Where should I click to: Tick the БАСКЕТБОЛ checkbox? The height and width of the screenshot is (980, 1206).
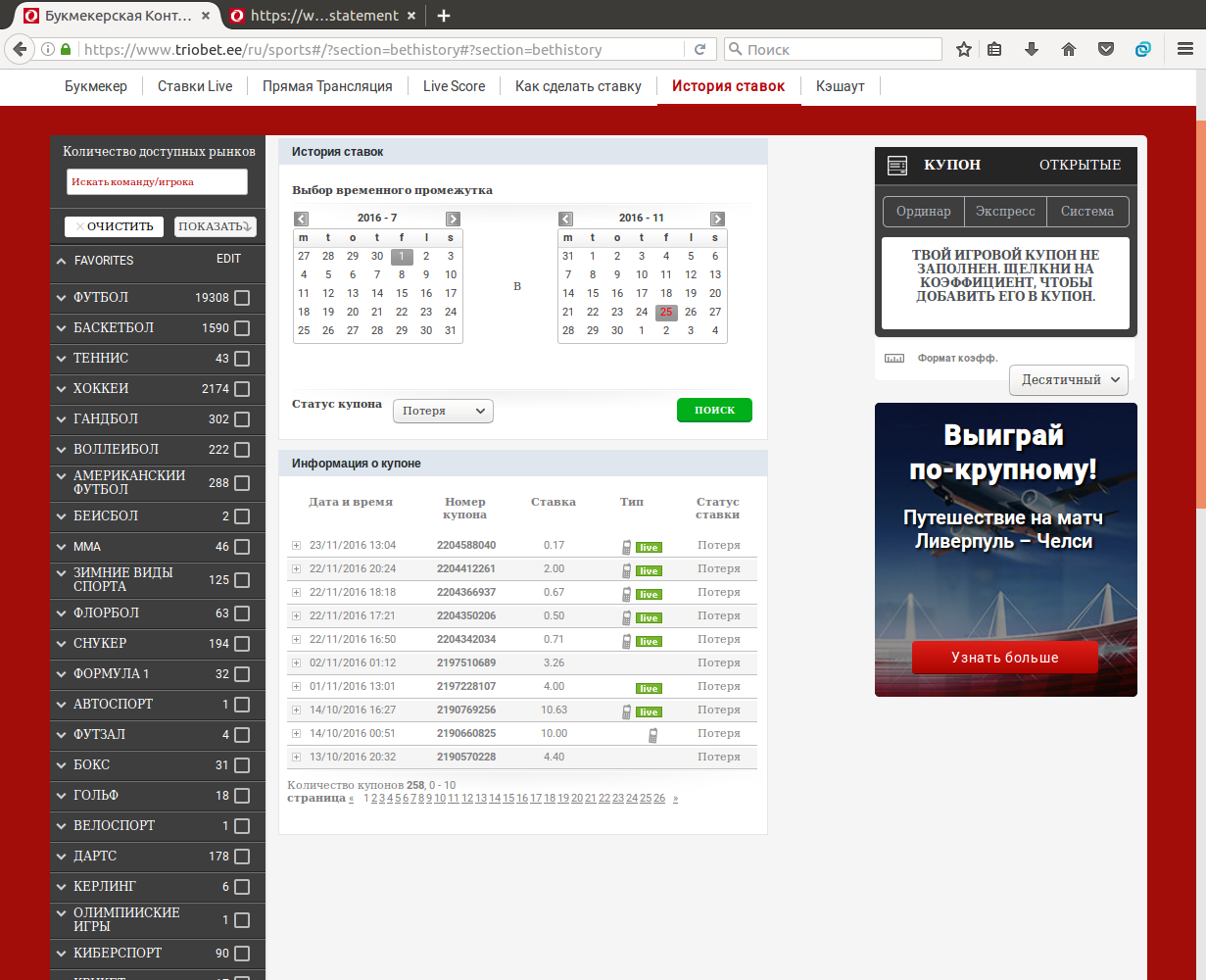pos(242,328)
